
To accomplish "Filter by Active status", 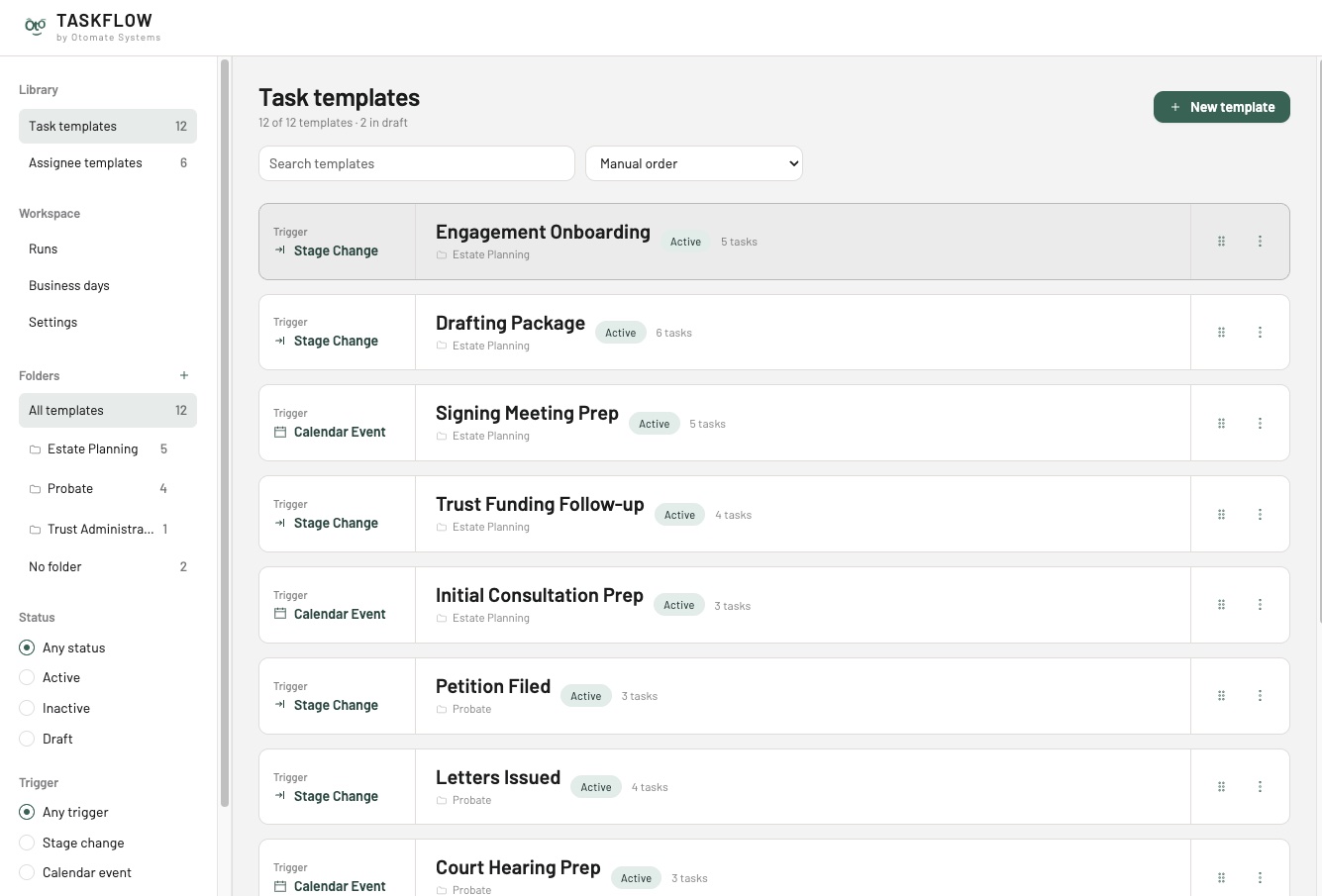I will (27, 678).
